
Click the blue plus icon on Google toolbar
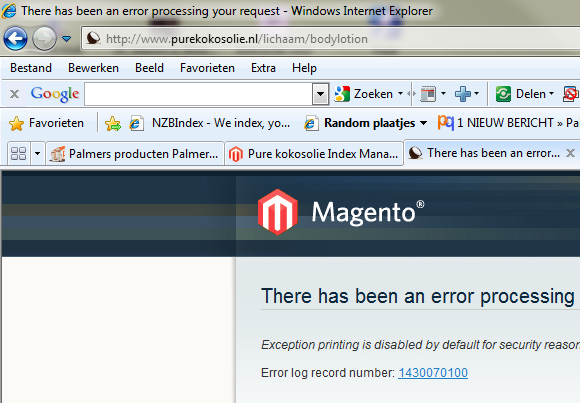click(463, 94)
